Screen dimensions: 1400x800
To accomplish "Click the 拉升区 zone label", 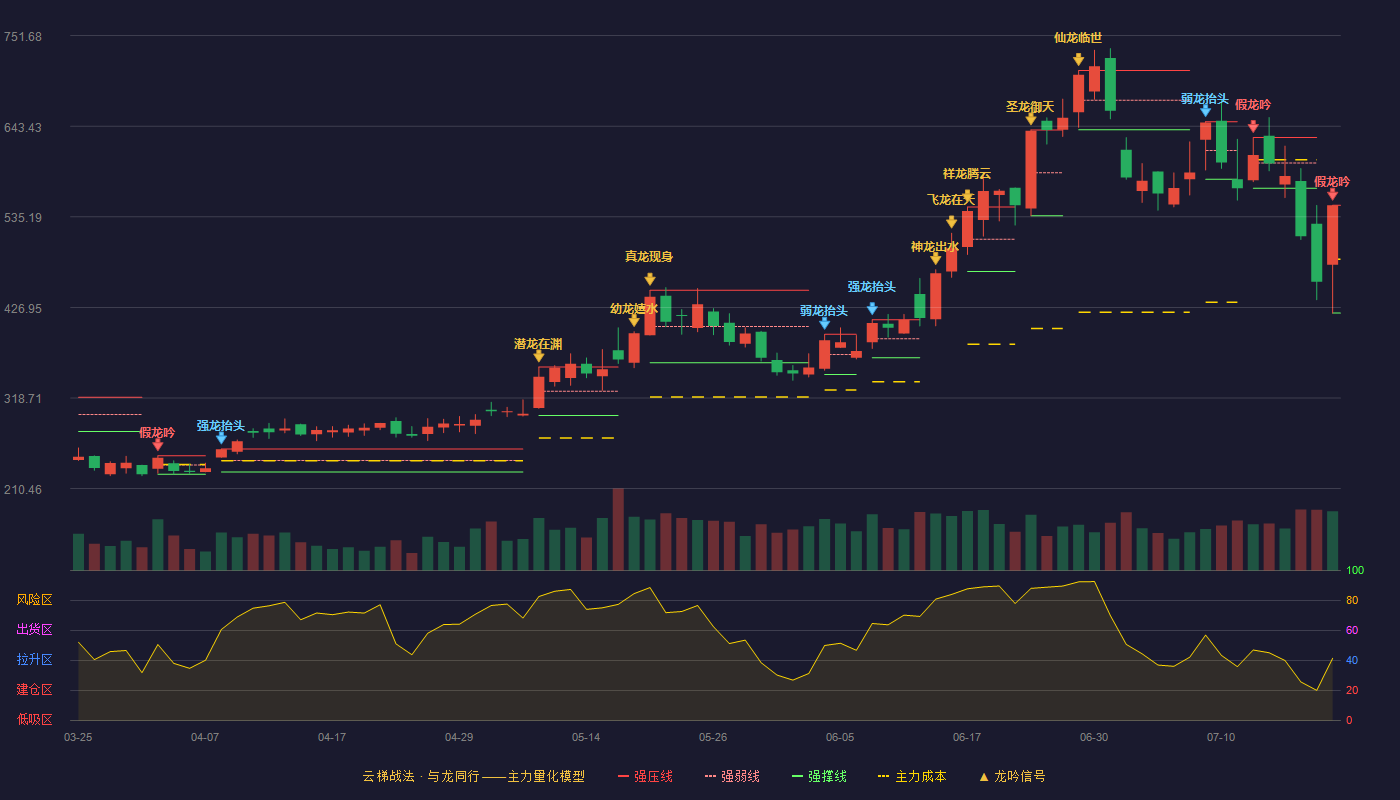I will (34, 660).
